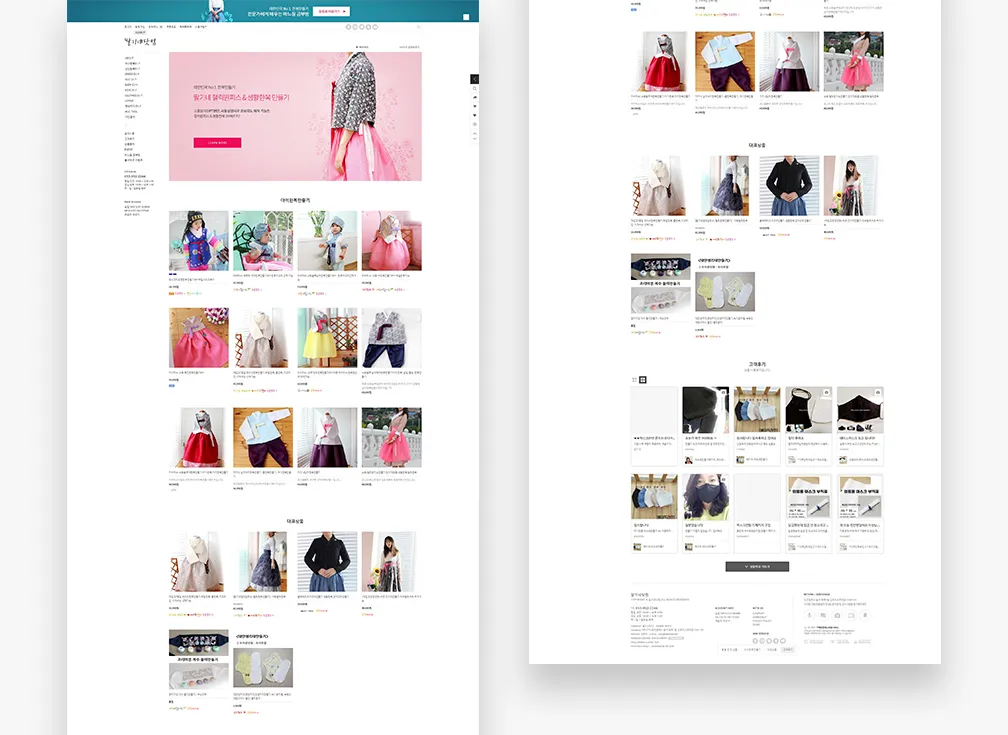Open the purple skirt hanbok on left page
Image resolution: width=1008 pixels, height=735 pixels.
coord(327,437)
